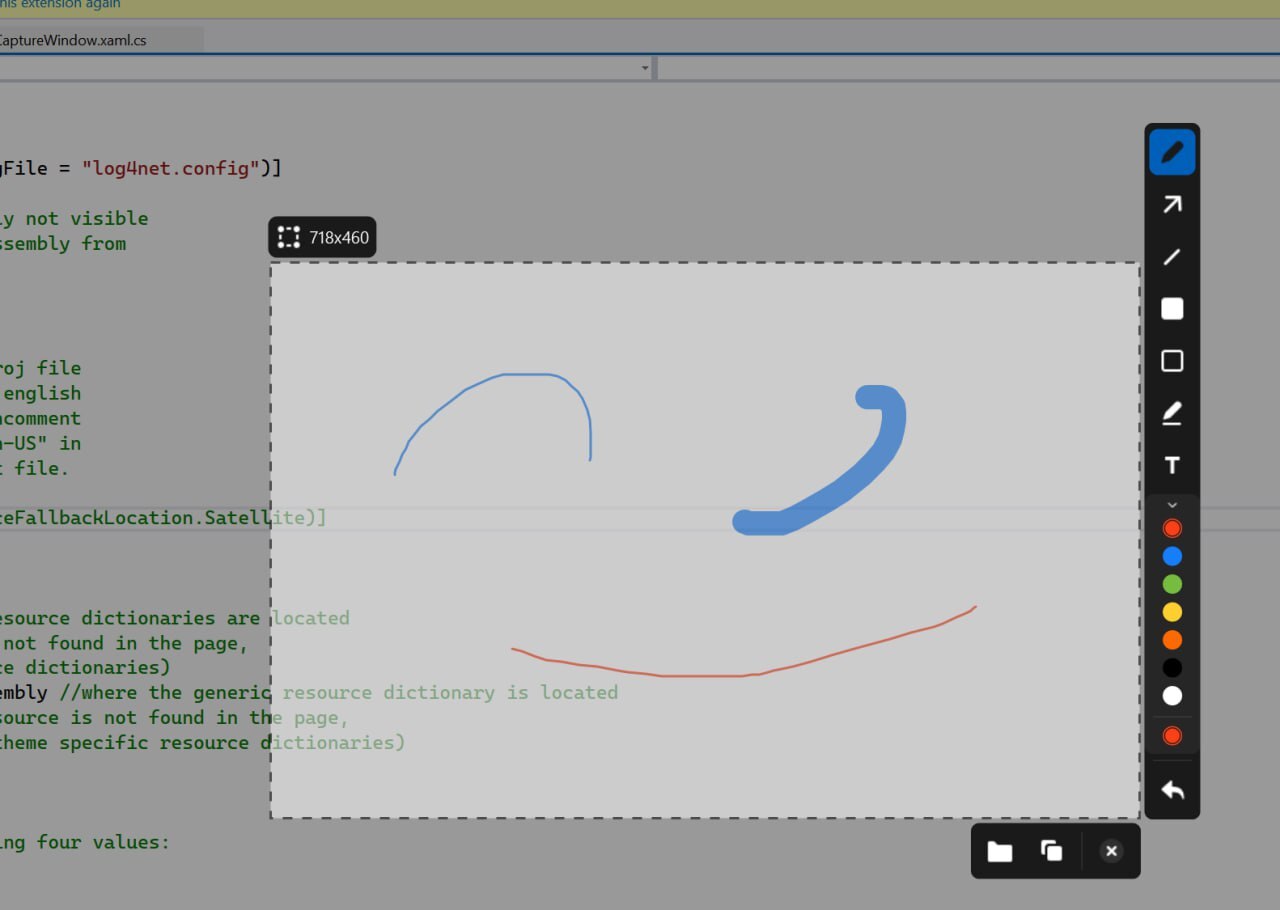This screenshot has width=1280, height=910.
Task: Save screenshot using the folder icon
Action: pyautogui.click(x=999, y=851)
